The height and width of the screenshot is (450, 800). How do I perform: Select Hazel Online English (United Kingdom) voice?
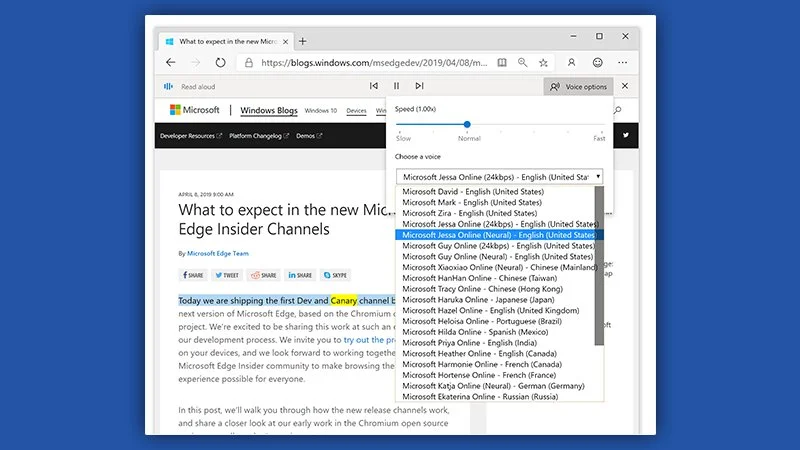495,310
